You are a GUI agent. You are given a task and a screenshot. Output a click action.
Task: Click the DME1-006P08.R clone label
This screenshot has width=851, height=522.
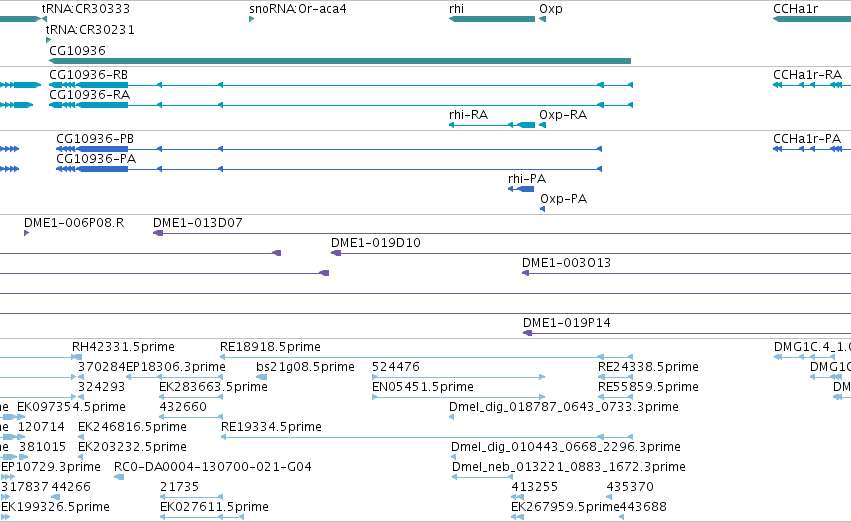click(x=74, y=222)
